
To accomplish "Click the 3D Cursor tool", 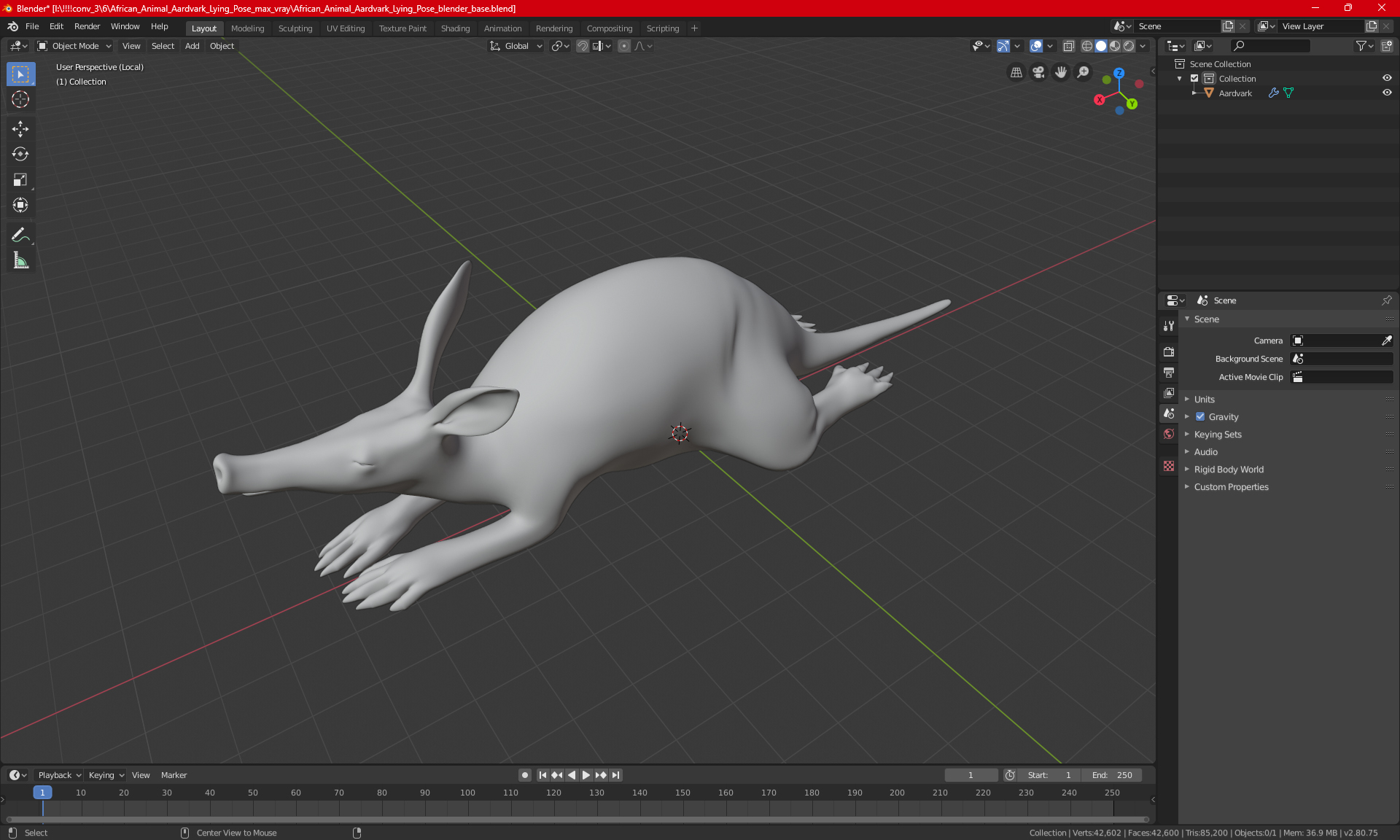I will (20, 99).
